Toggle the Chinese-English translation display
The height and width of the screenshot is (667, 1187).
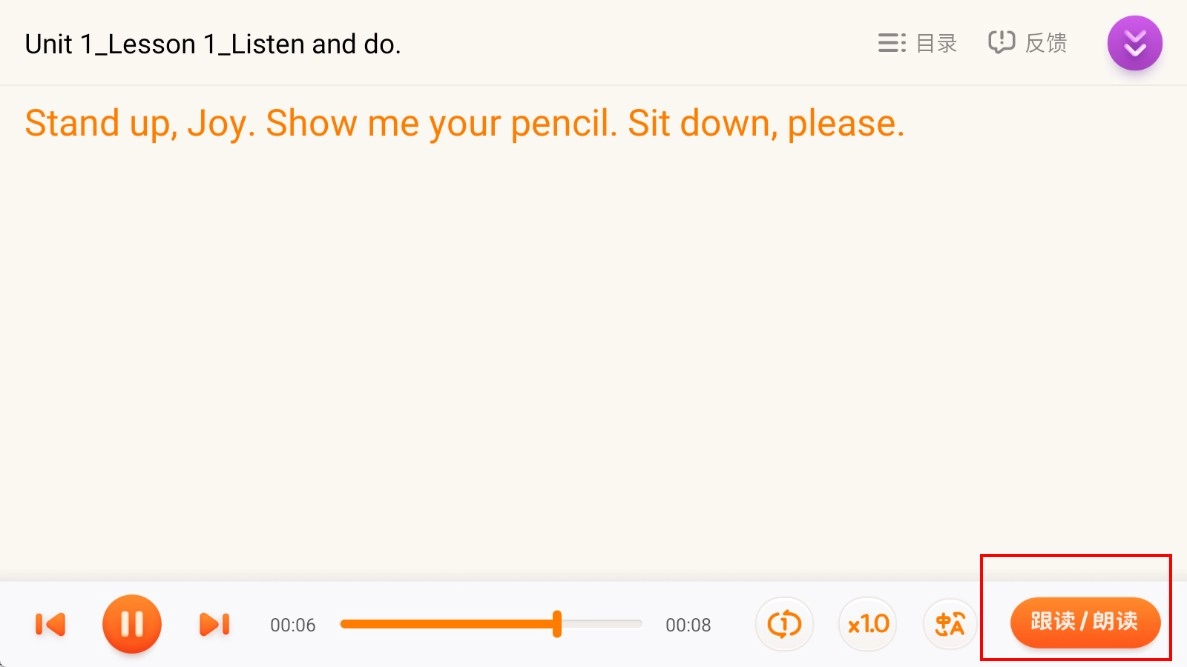[x=951, y=624]
